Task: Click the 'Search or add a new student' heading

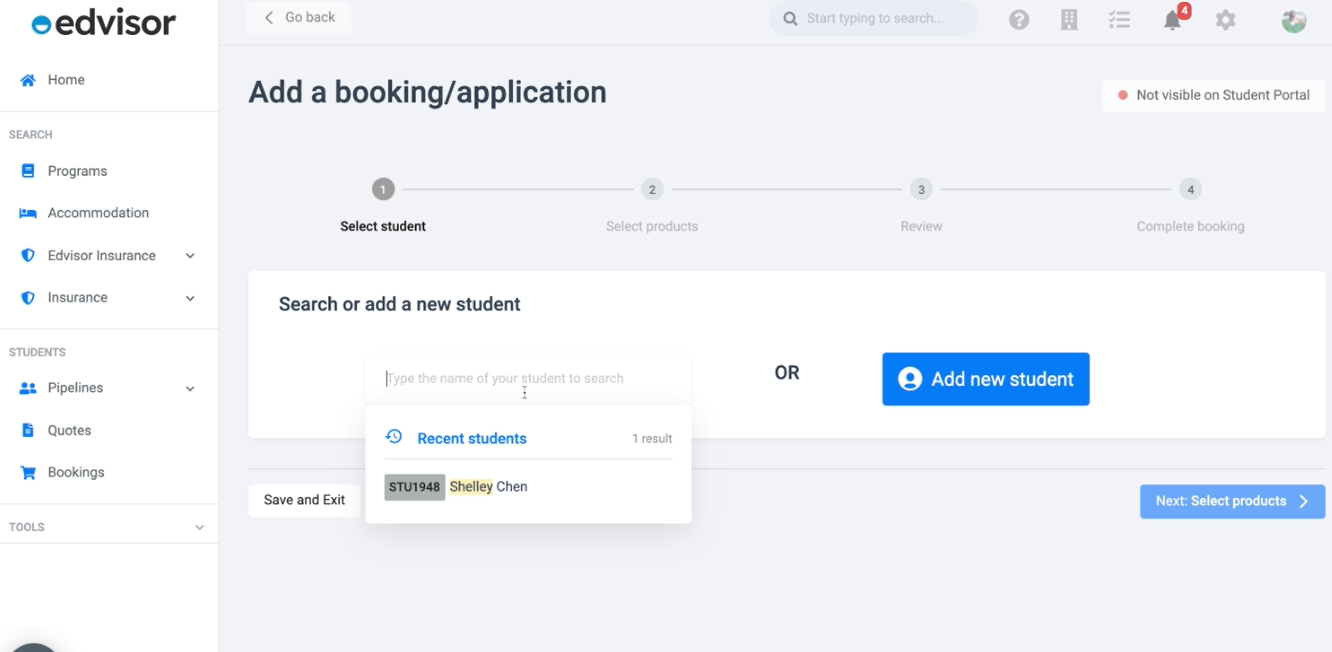Action: (399, 304)
